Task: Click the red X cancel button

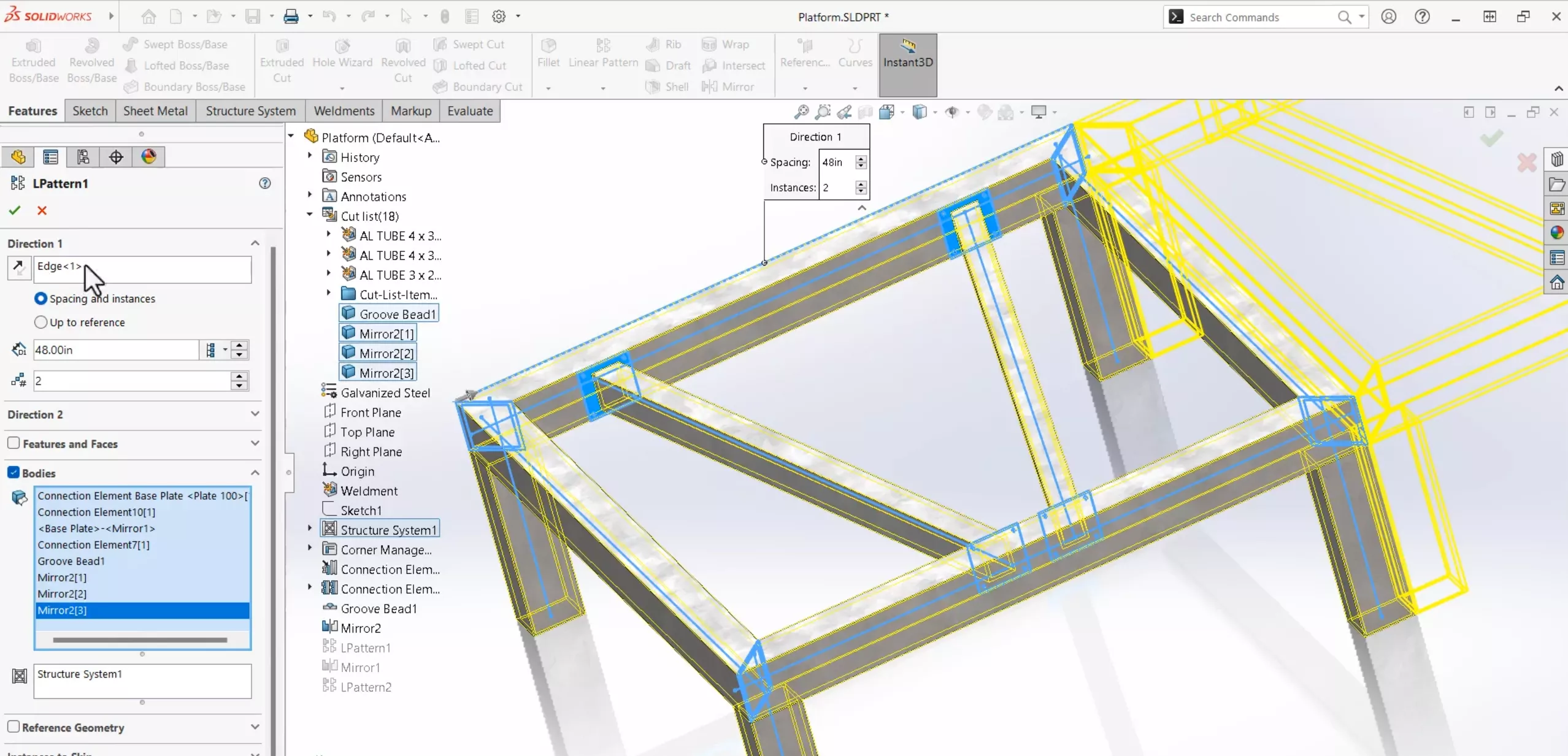Action: (42, 210)
